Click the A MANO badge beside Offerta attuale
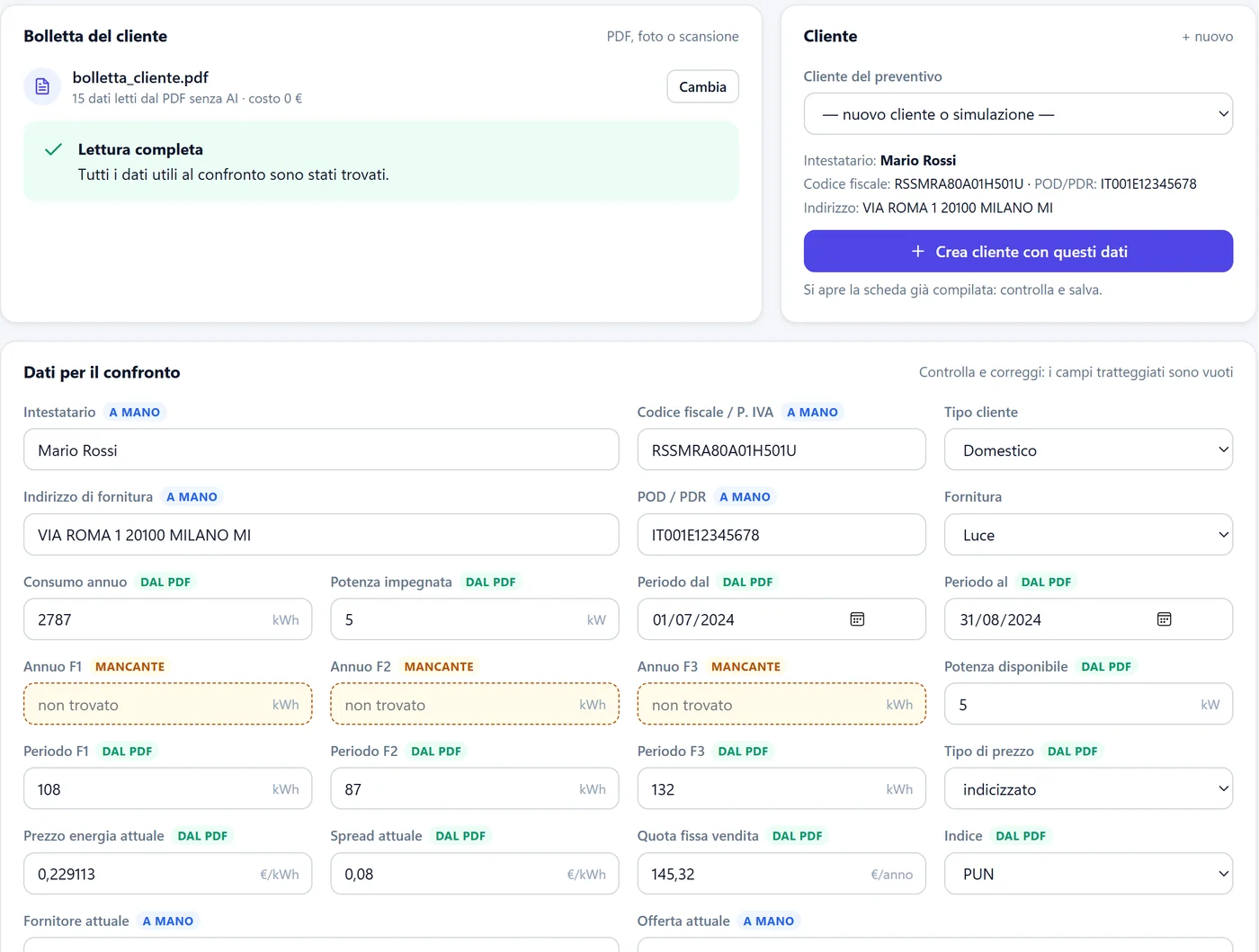The width and height of the screenshot is (1259, 952). pyautogui.click(x=769, y=921)
